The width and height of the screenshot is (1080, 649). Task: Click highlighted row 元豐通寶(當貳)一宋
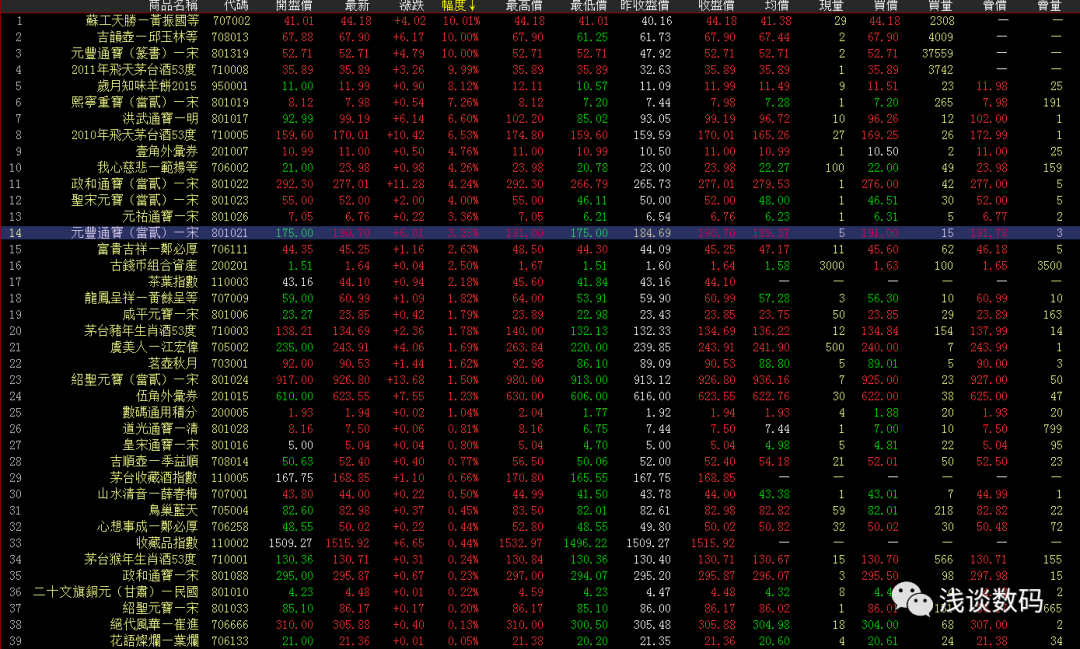tap(540, 233)
